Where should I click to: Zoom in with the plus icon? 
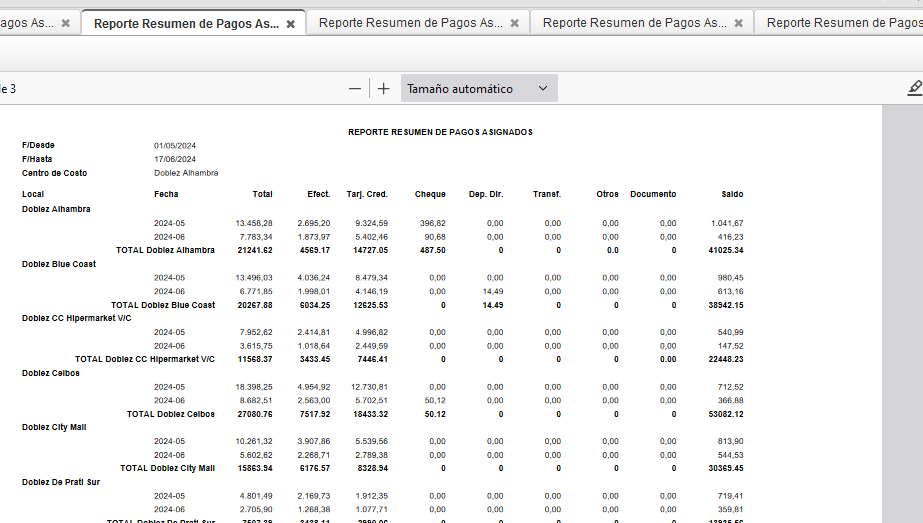(383, 89)
